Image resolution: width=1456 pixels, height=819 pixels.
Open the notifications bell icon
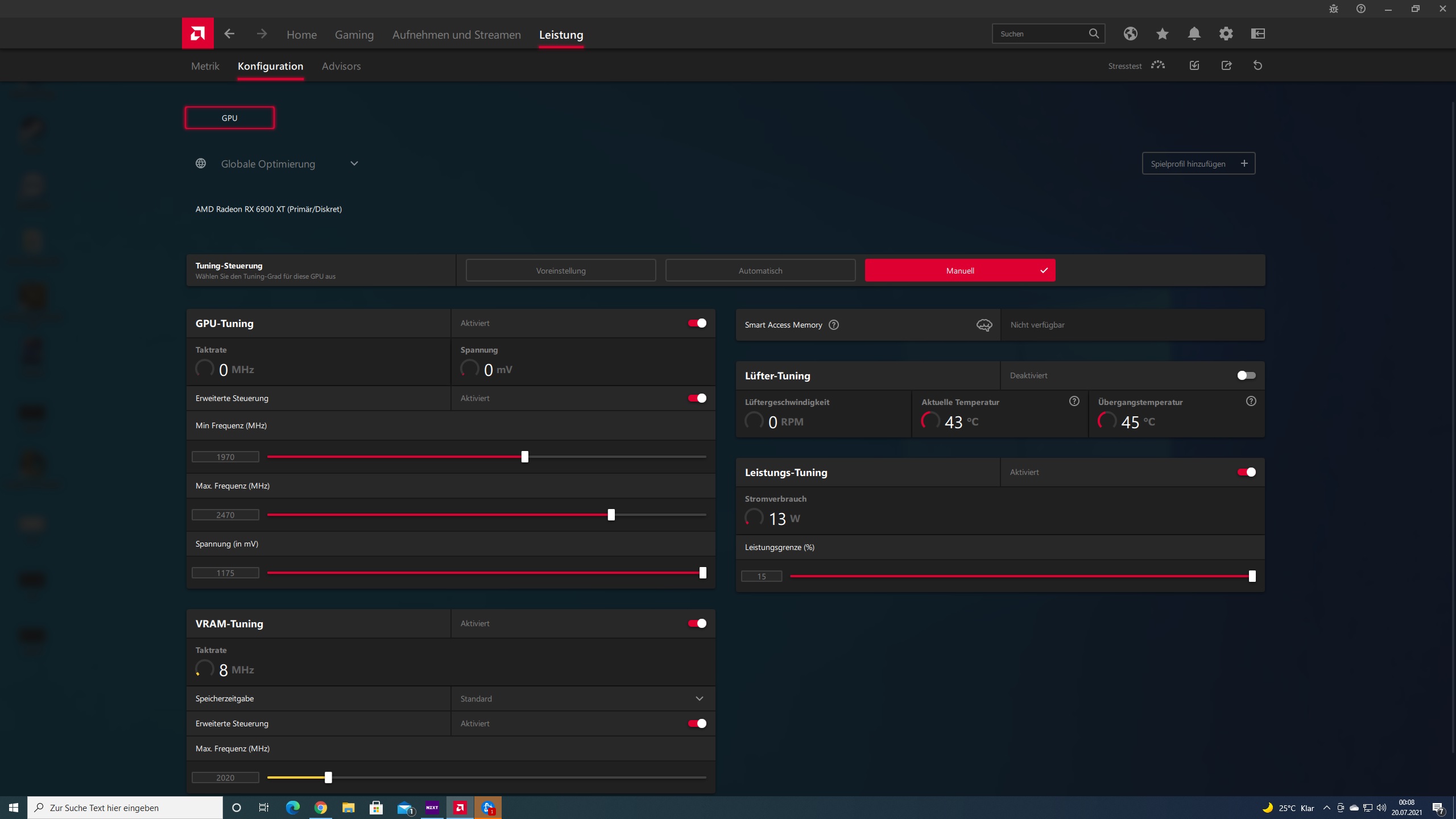click(x=1194, y=34)
